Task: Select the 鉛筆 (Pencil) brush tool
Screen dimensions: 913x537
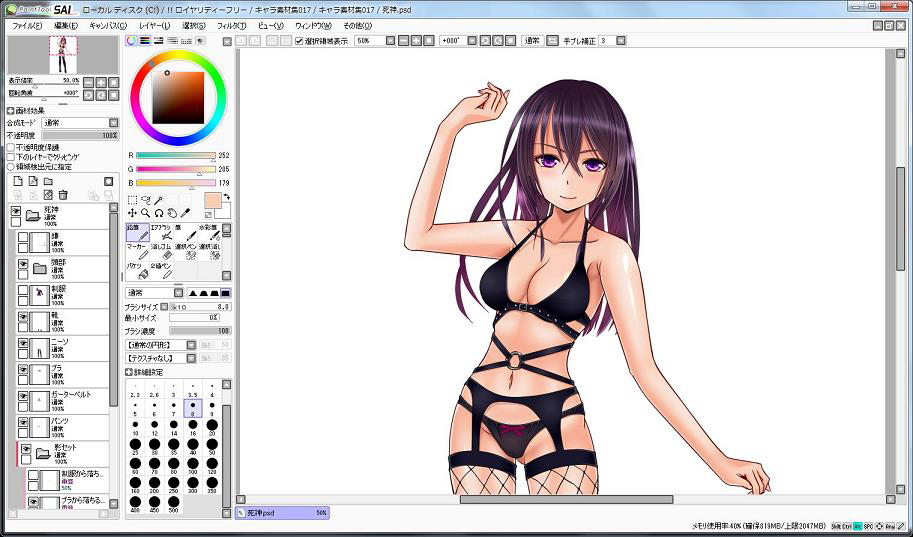Action: point(137,233)
